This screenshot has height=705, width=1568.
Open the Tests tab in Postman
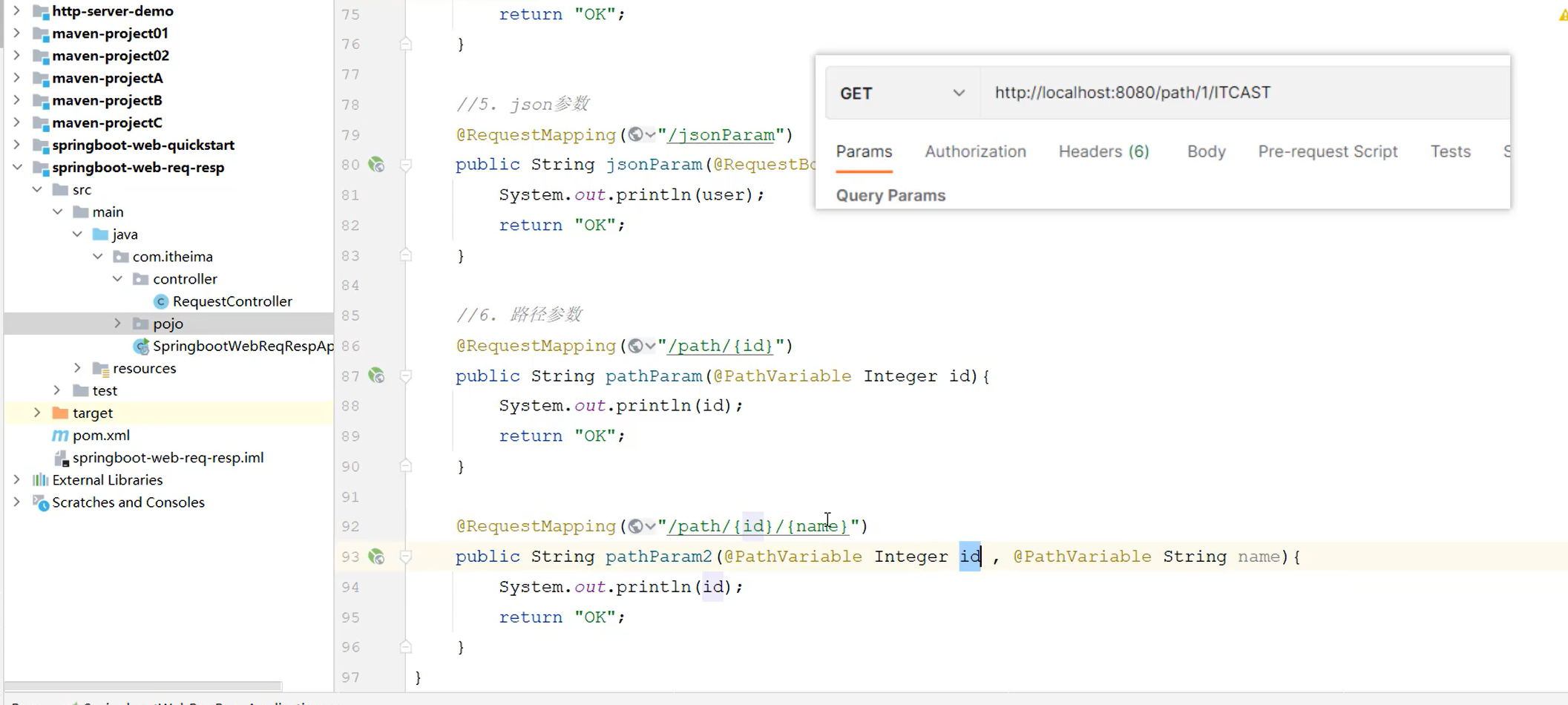(x=1450, y=151)
